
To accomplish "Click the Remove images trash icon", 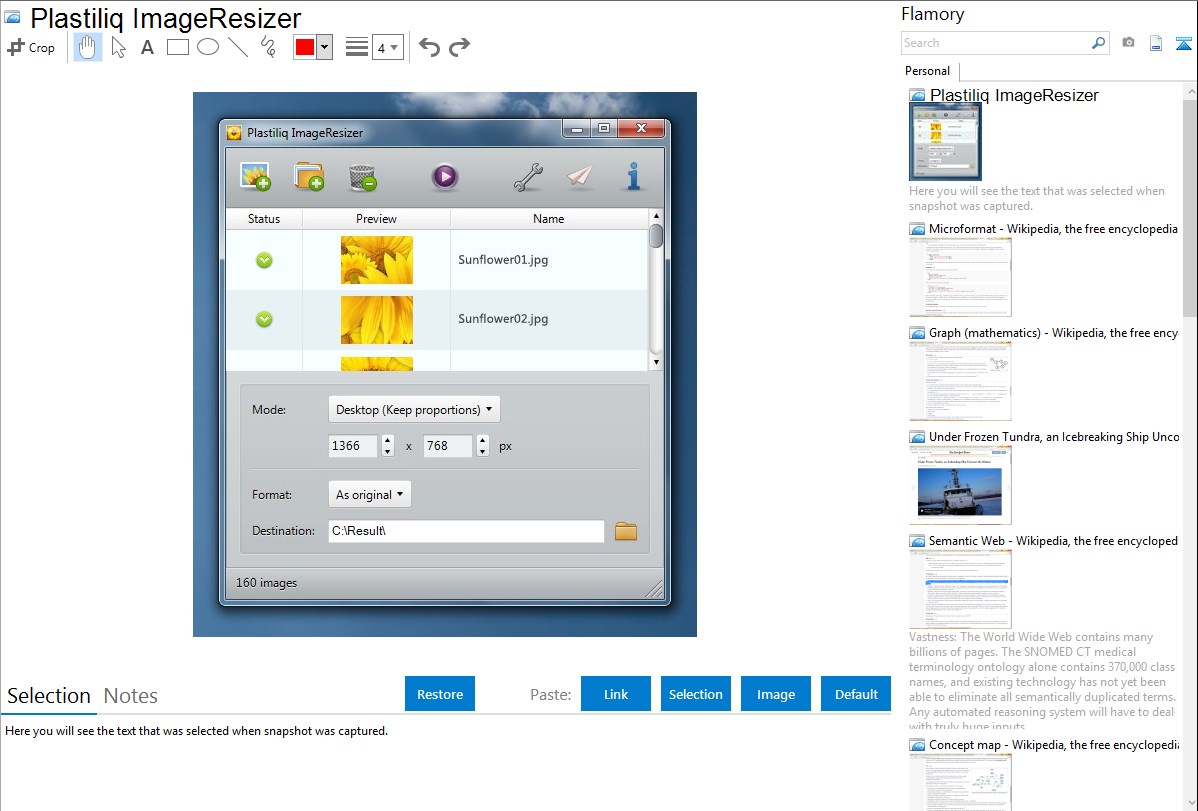I will tap(363, 177).
